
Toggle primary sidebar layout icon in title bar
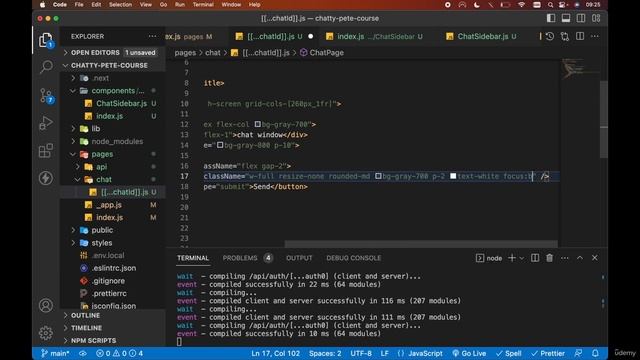551,18
